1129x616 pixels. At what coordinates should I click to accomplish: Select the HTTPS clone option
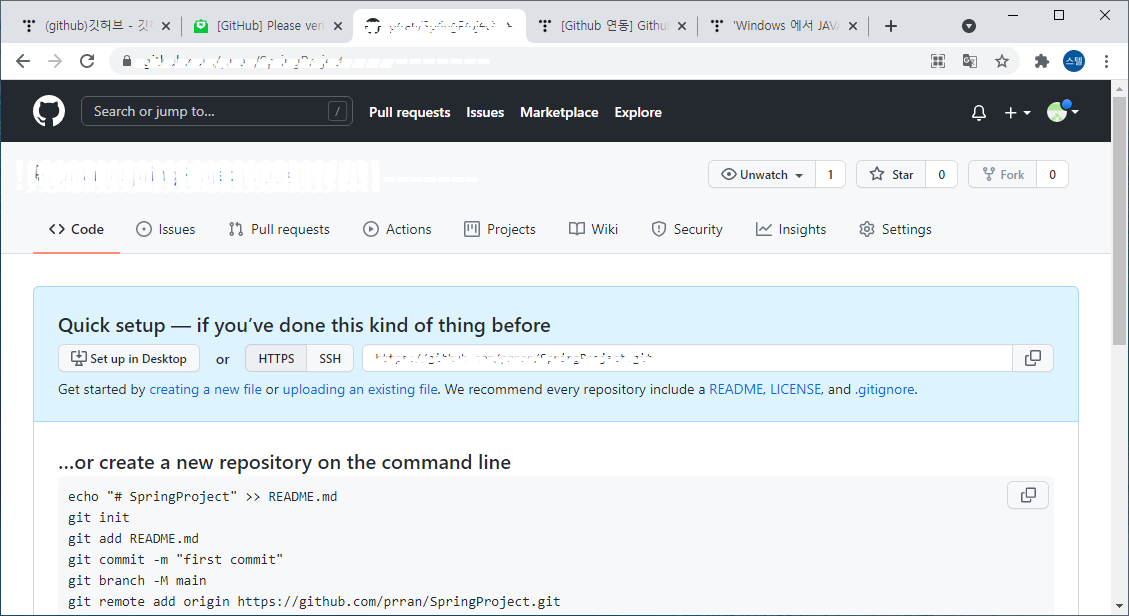click(276, 358)
